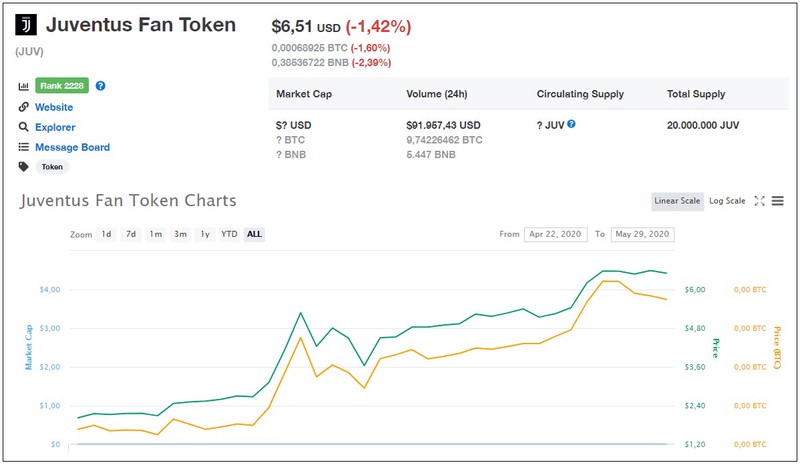Image resolution: width=800 pixels, height=465 pixels.
Task: Open the rank help question icon
Action: click(x=101, y=86)
